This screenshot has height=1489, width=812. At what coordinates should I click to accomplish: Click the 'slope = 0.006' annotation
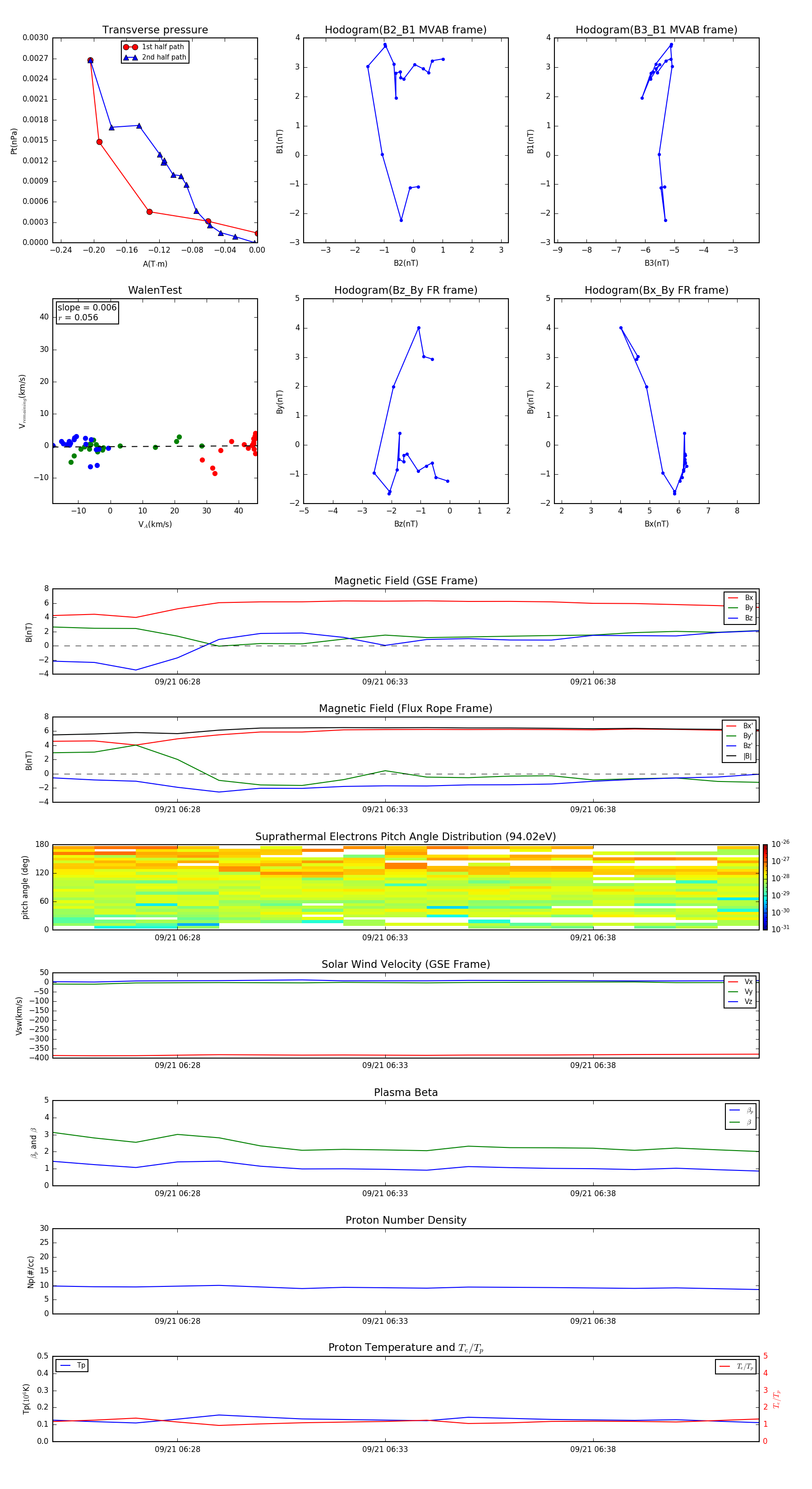click(87, 308)
